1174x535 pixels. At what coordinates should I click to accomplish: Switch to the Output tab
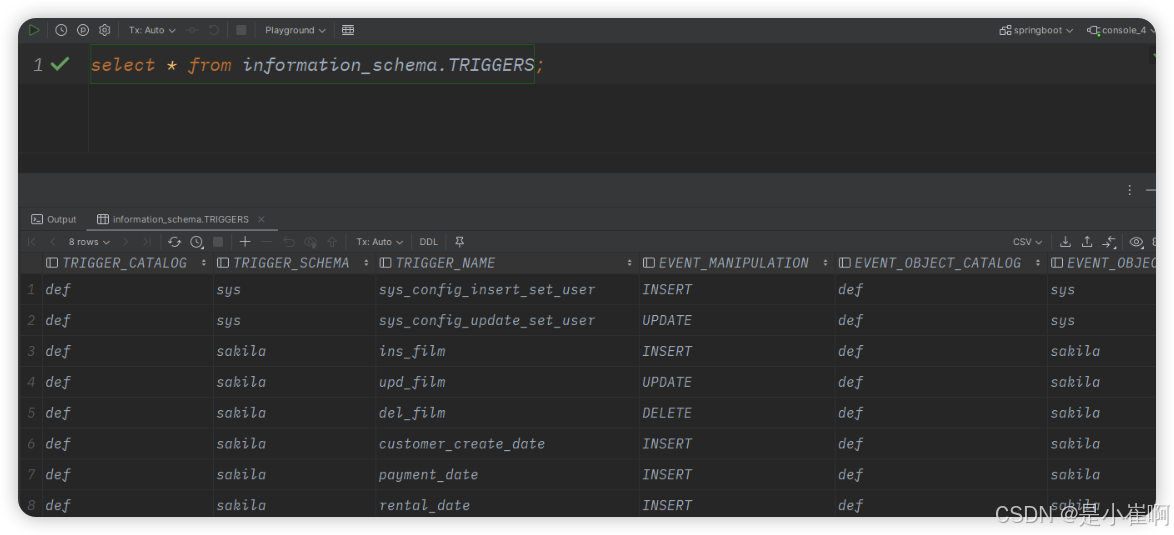pos(54,219)
